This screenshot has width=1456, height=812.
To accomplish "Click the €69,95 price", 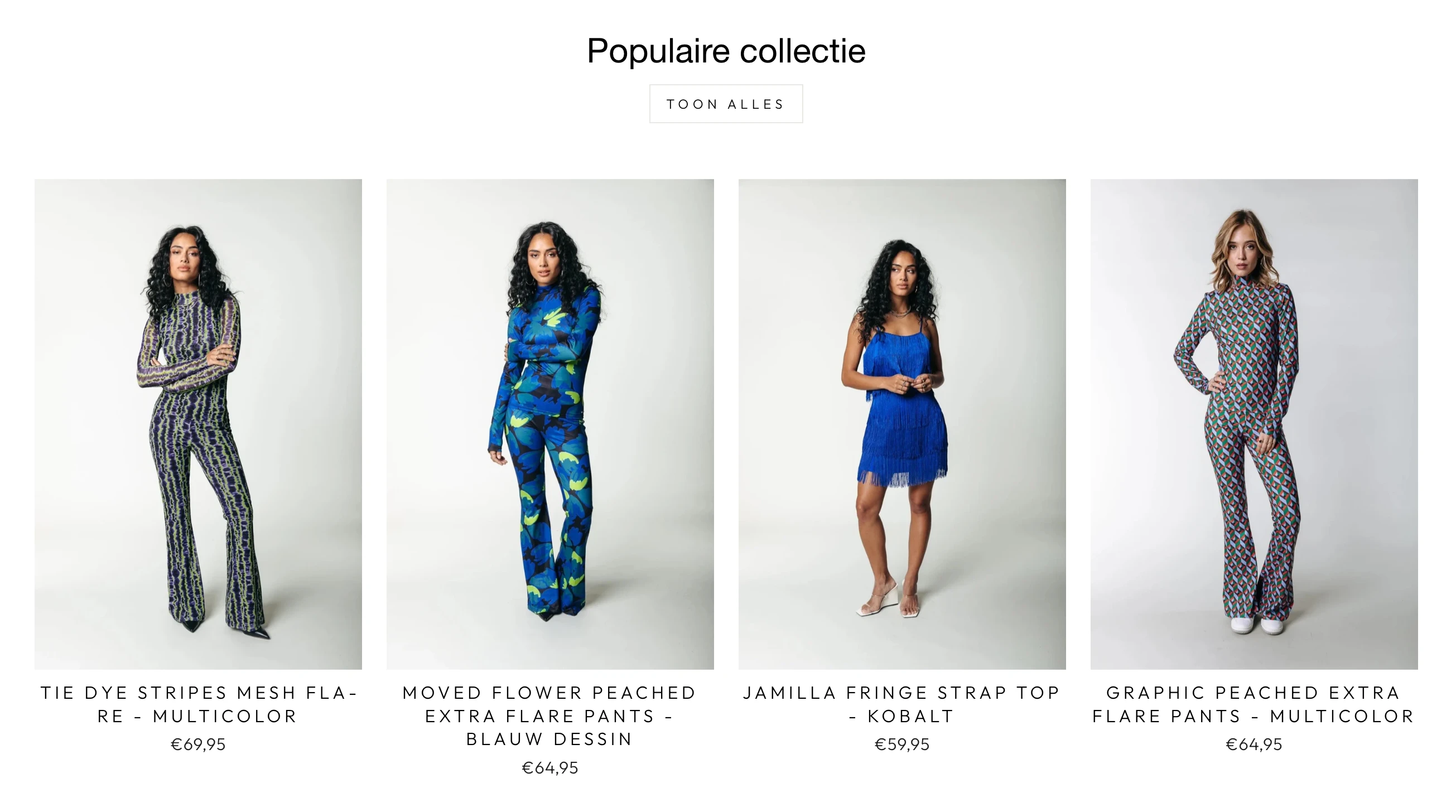I will point(199,744).
